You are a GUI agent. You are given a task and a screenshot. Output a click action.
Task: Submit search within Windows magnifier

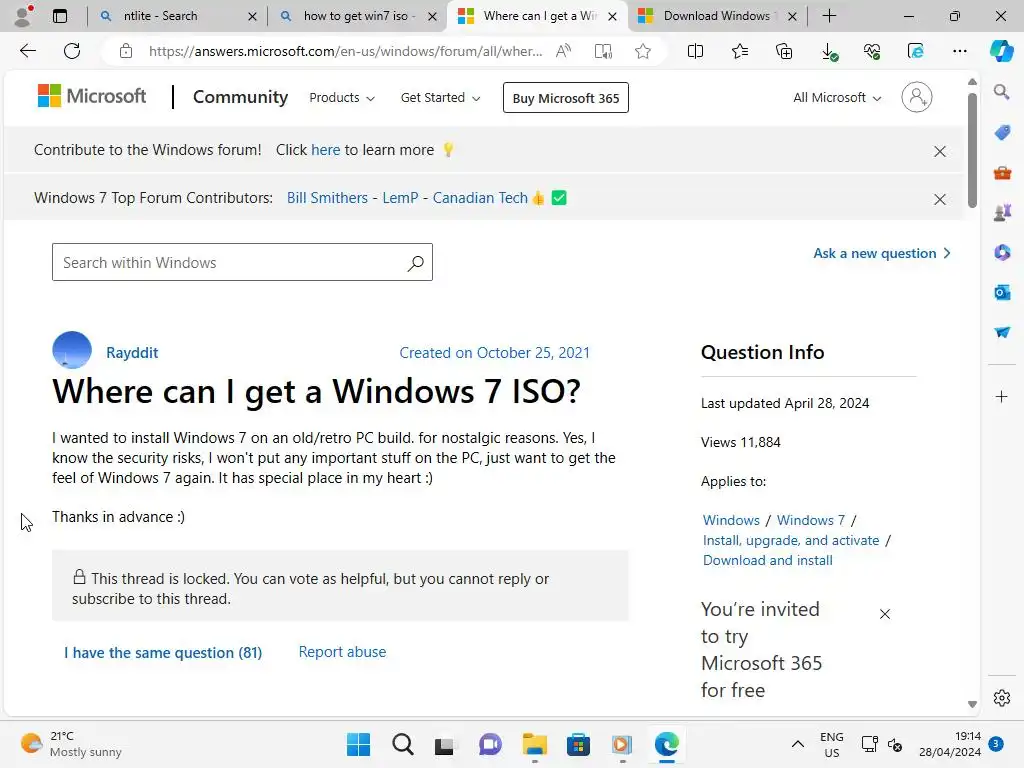[x=415, y=263]
